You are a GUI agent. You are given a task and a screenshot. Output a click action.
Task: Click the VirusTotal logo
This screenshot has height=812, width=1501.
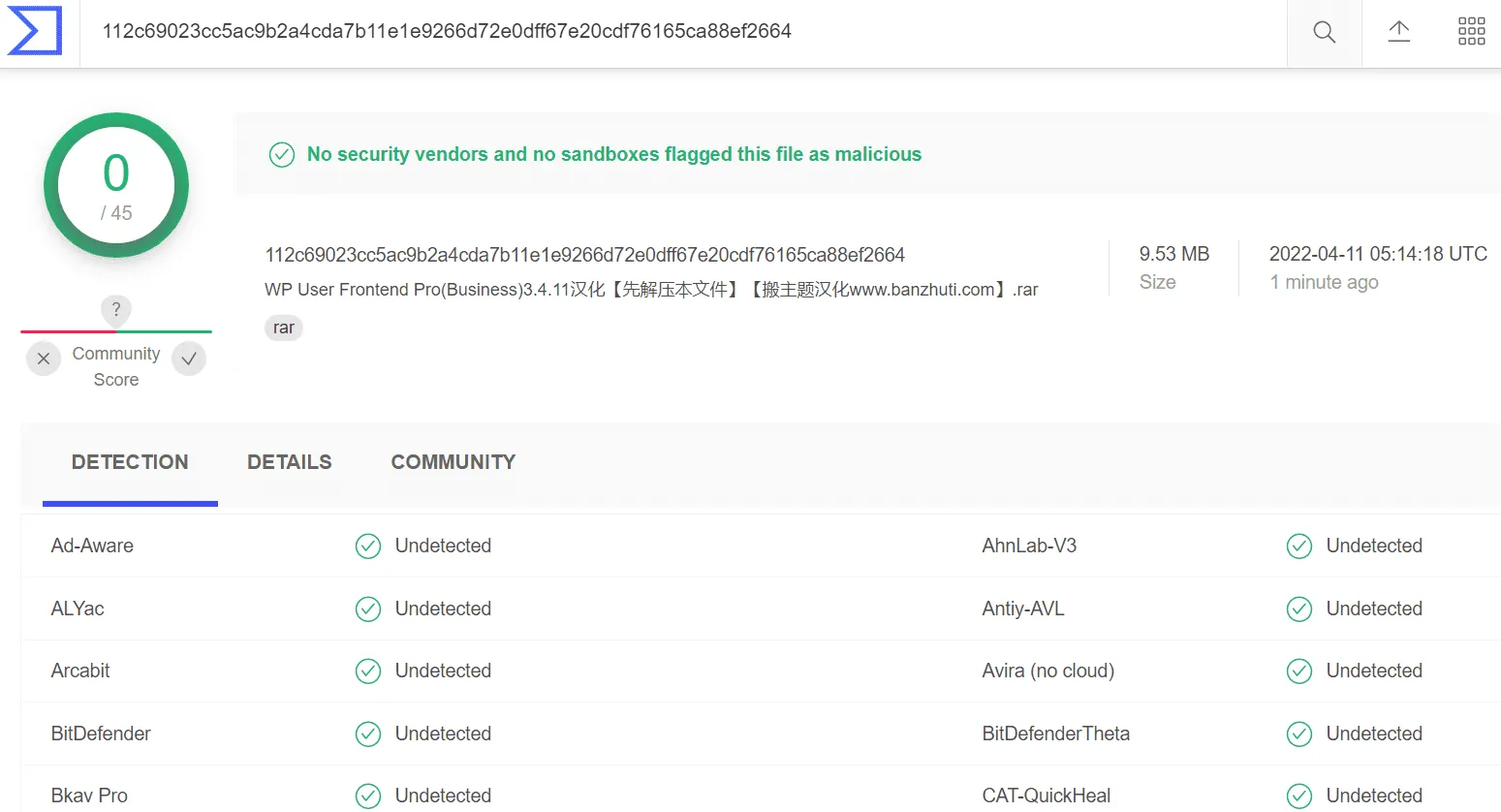pyautogui.click(x=35, y=31)
